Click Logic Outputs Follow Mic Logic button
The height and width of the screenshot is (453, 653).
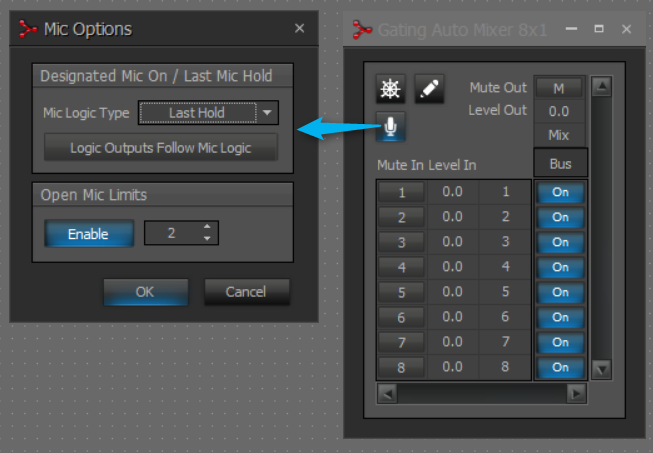(160, 148)
